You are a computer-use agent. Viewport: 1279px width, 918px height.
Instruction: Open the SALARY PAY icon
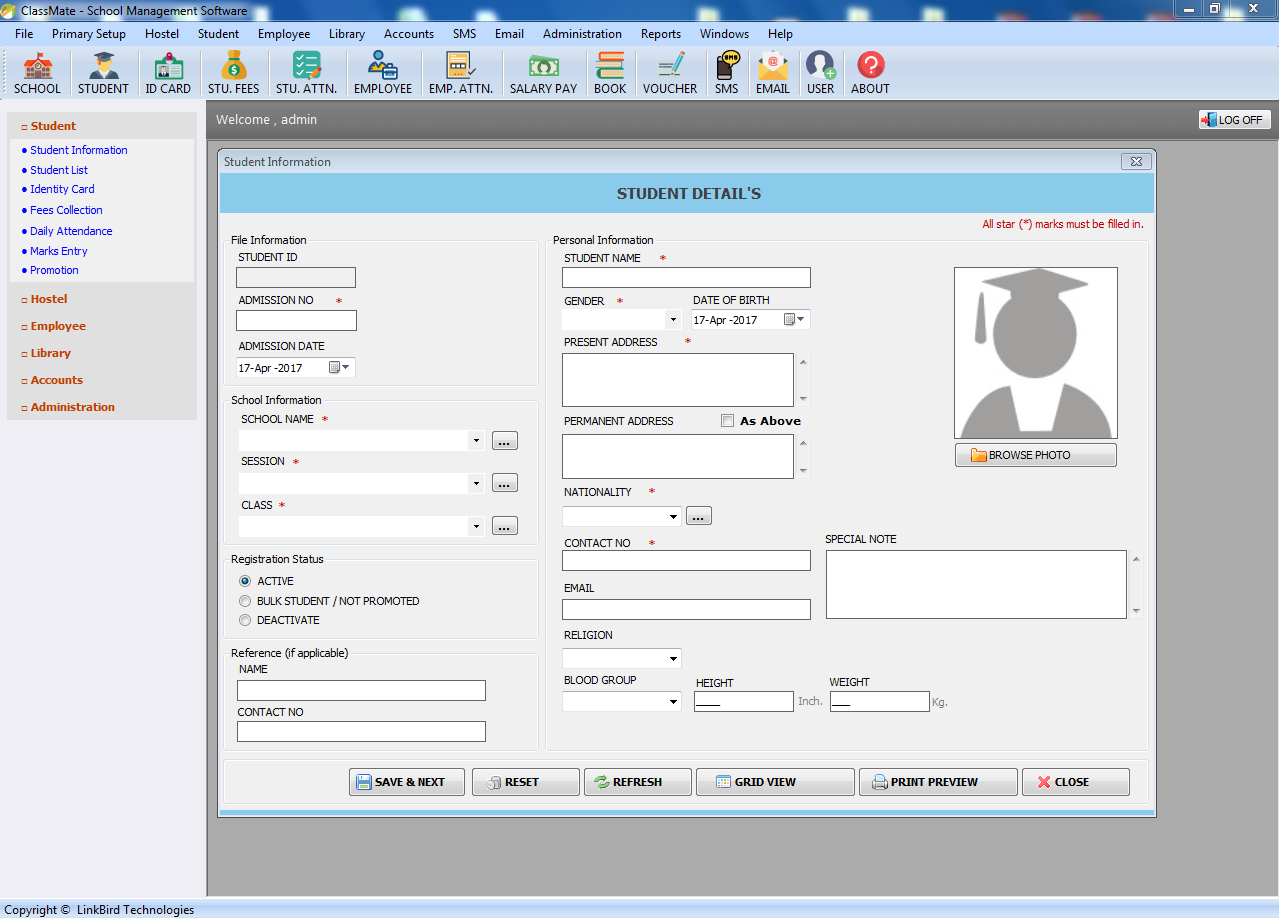pos(542,72)
